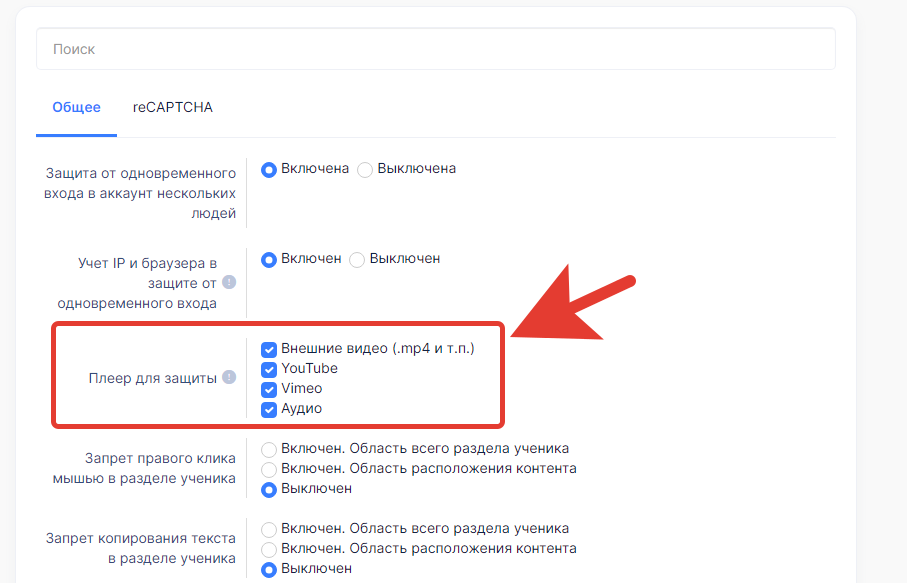Viewport: 907px width, 583px height.
Task: Switch to the Общее tab
Action: (x=76, y=108)
